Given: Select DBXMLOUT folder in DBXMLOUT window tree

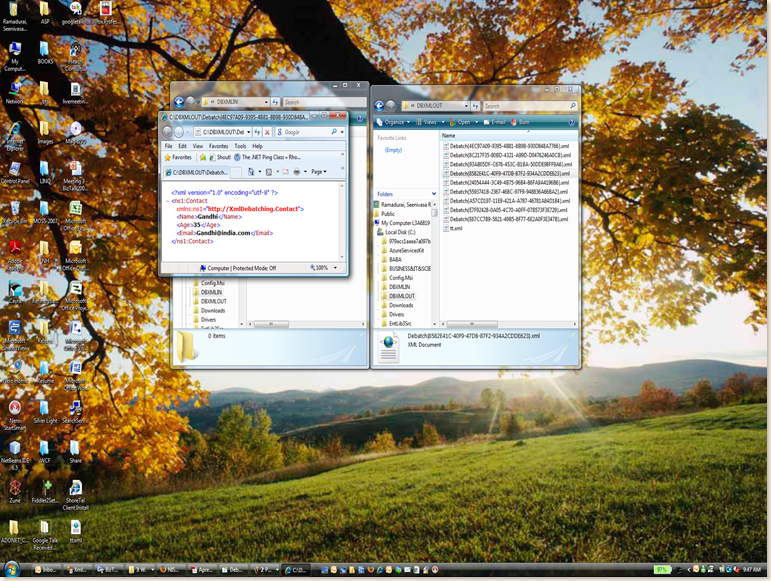Looking at the screenshot, I should [398, 296].
